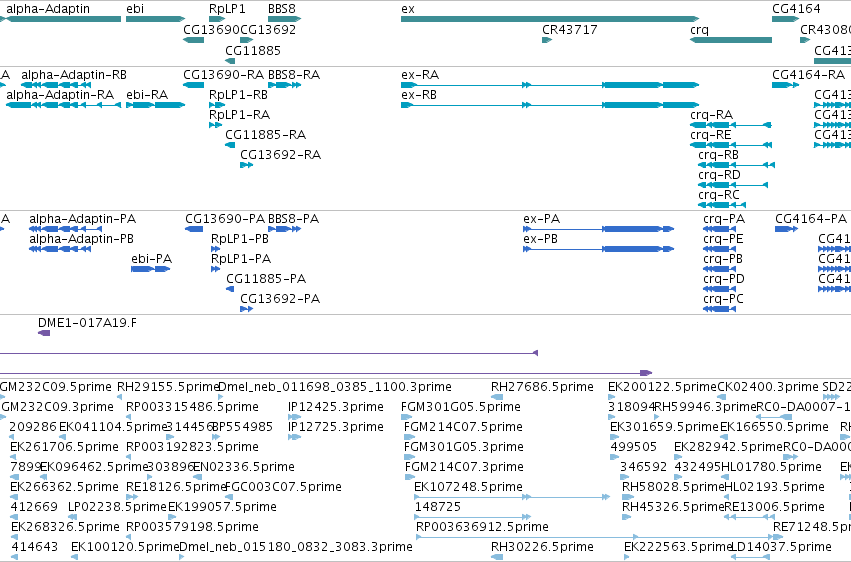Select the BBS8-RA transcript glyph
The image size is (851, 562).
284,85
